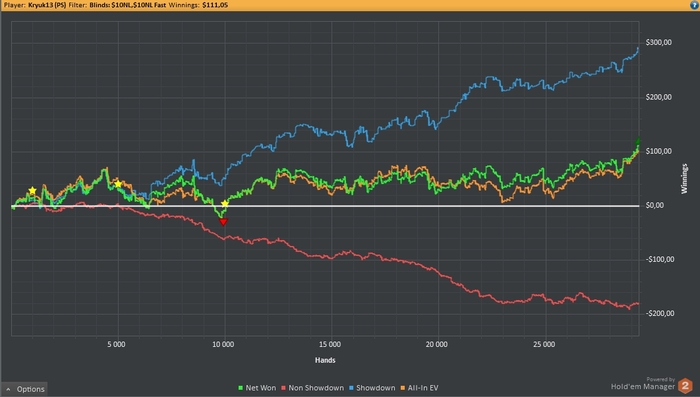700x397 pixels.
Task: Click the 5 000 hands axis label
Action: [116, 344]
